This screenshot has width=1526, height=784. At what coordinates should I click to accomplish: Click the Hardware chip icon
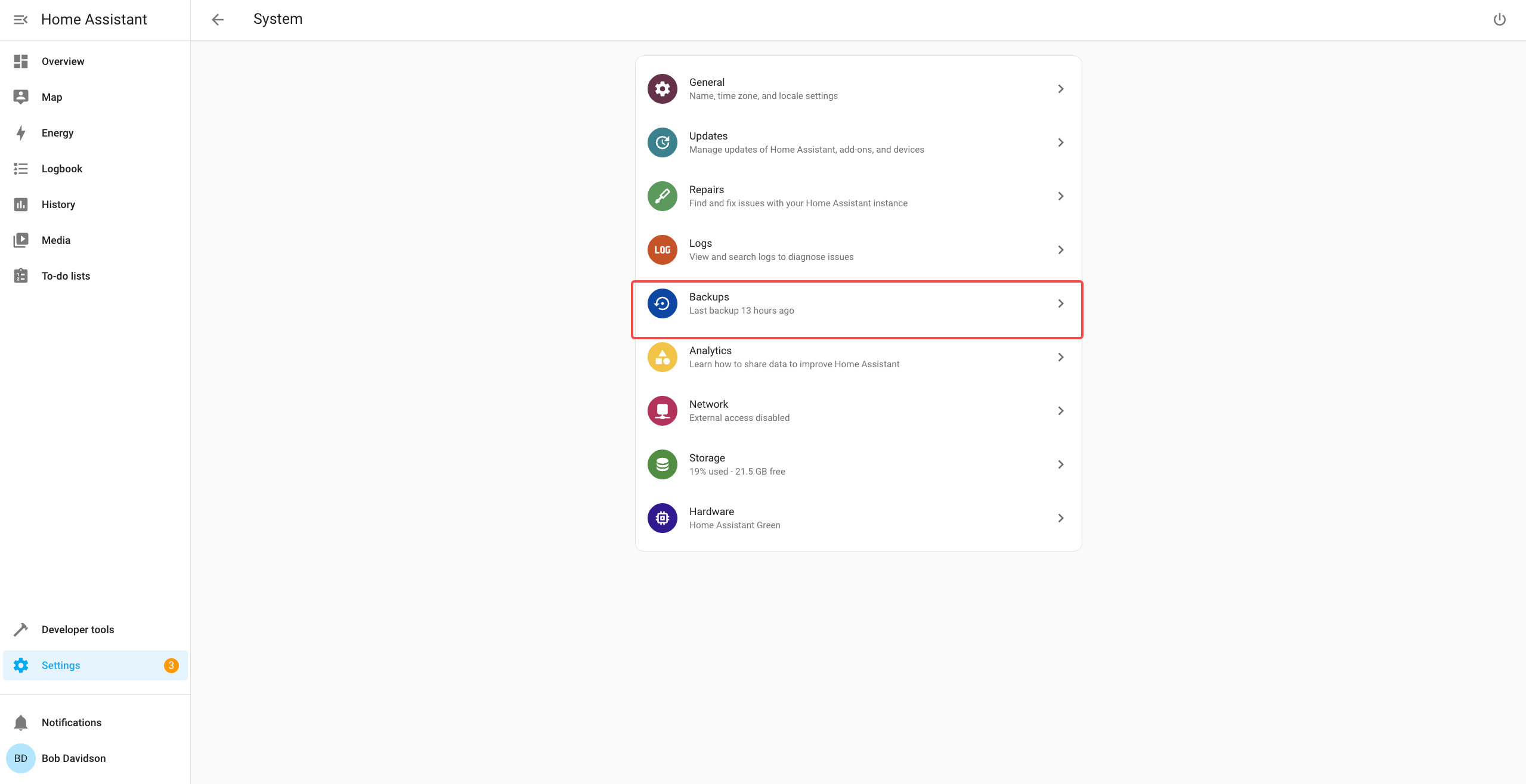[x=663, y=518]
